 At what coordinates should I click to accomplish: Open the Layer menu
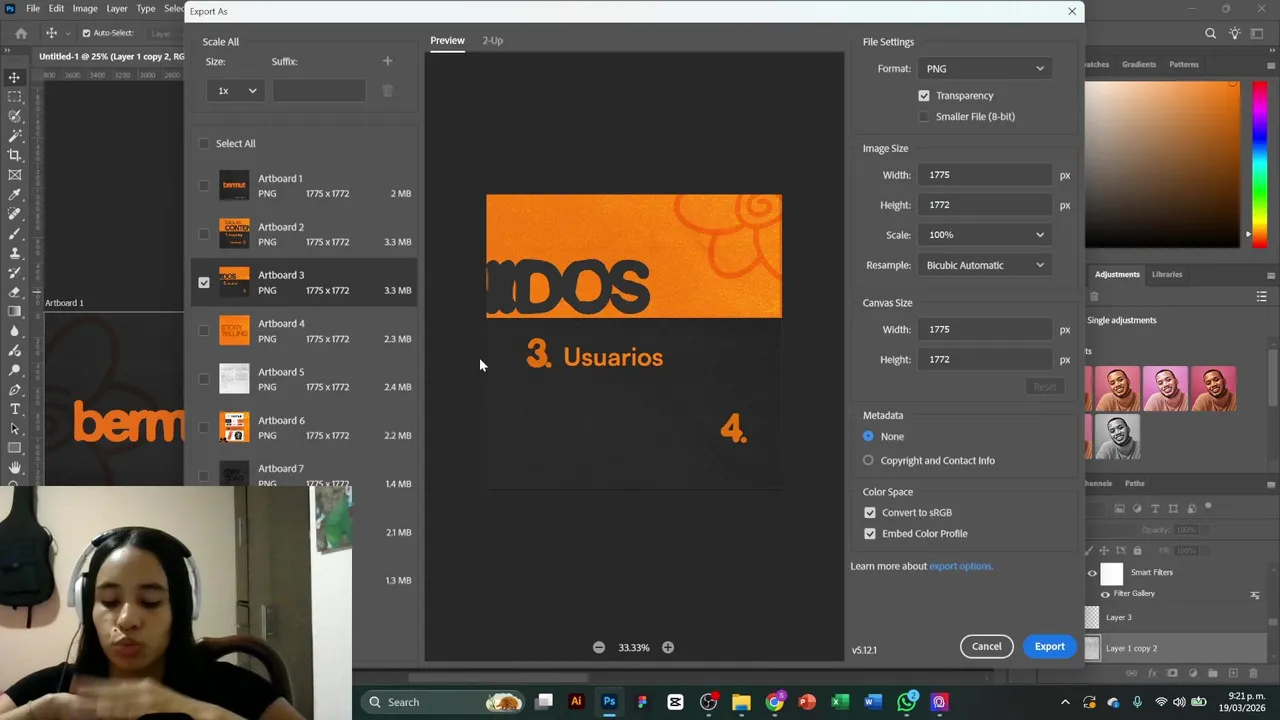pos(117,9)
